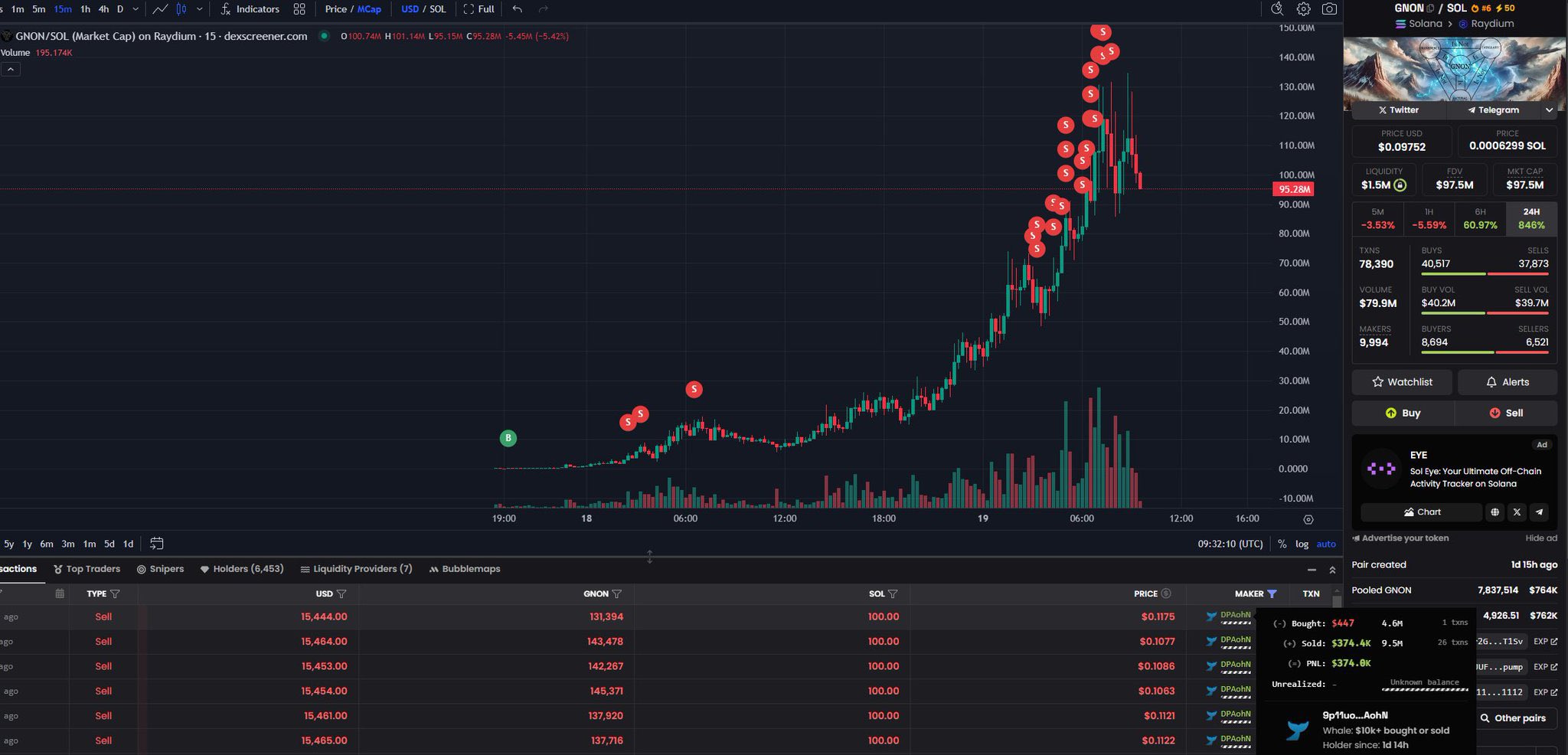The width and height of the screenshot is (1568, 755).
Task: Switch chart to Price mode
Action: click(335, 9)
